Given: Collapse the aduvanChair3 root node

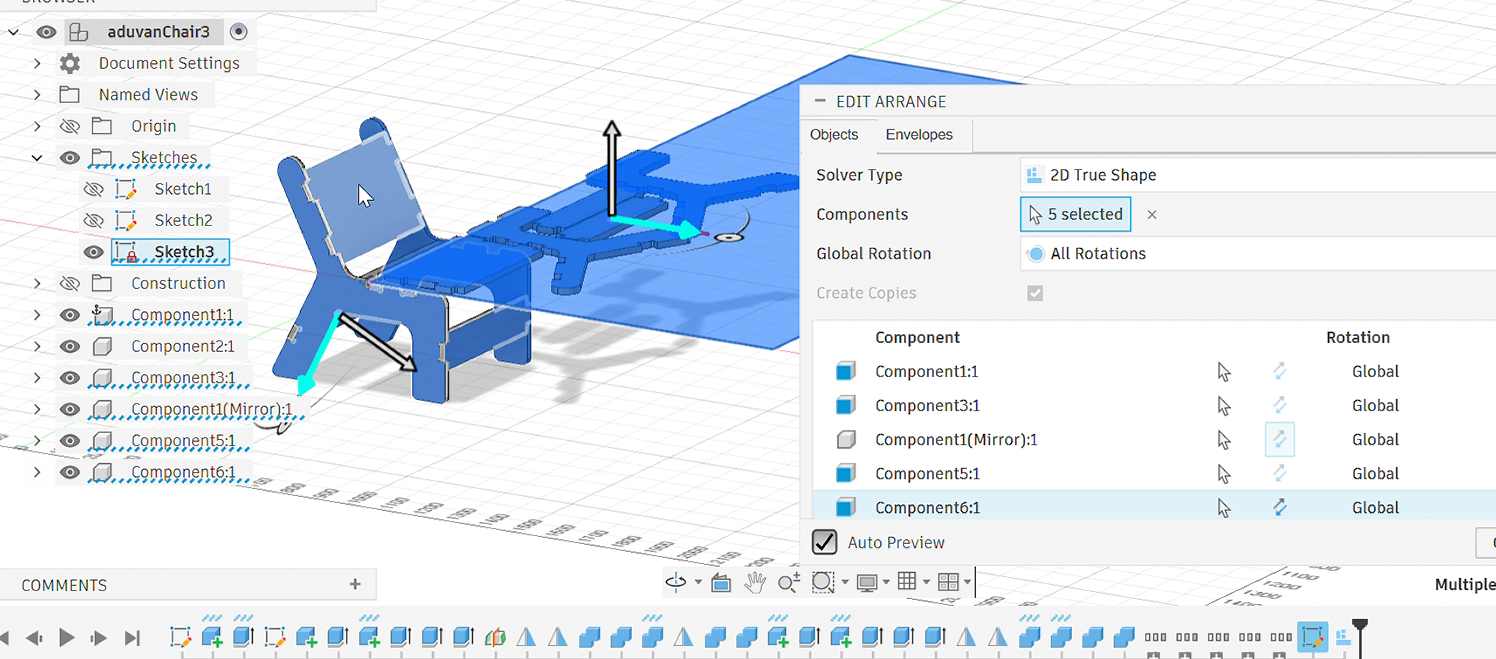Looking at the screenshot, I should click(14, 32).
